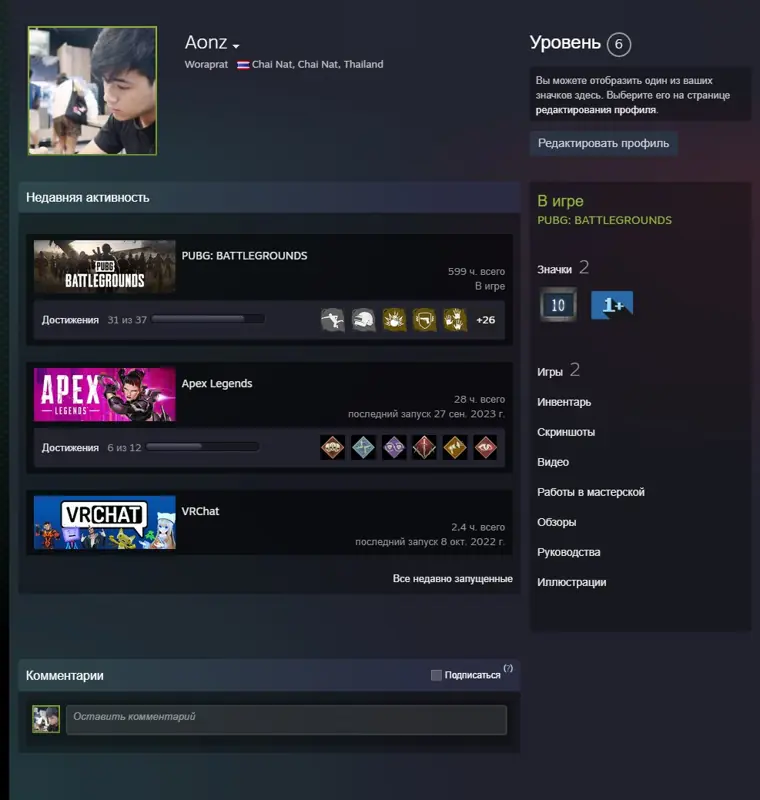
Task: Click the Thailand flag icon
Action: click(x=243, y=65)
